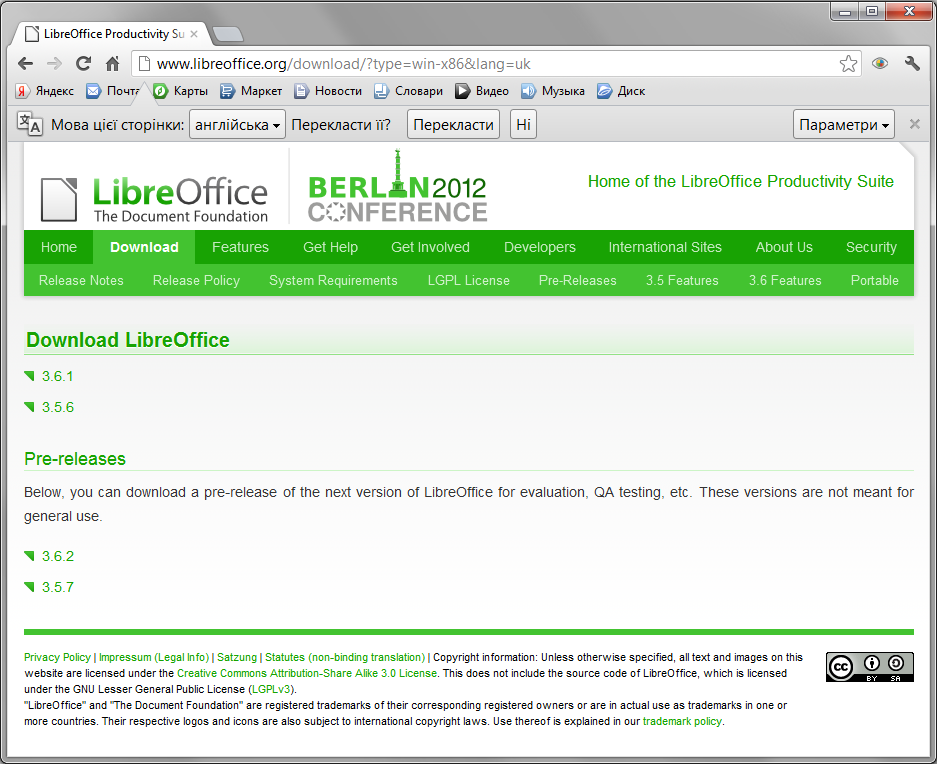Viewport: 937px width, 764px height.
Task: Click the Creative Commons BY-SA license badge
Action: click(869, 667)
